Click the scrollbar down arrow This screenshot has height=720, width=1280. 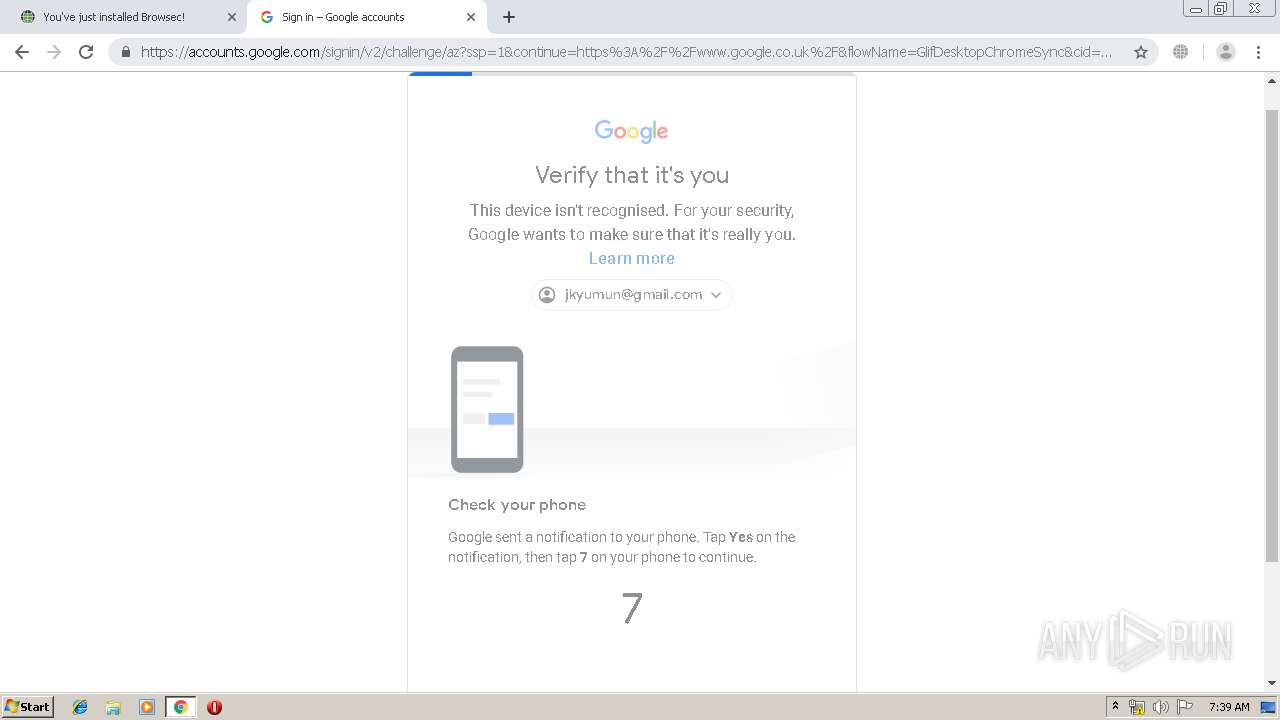click(x=1272, y=684)
